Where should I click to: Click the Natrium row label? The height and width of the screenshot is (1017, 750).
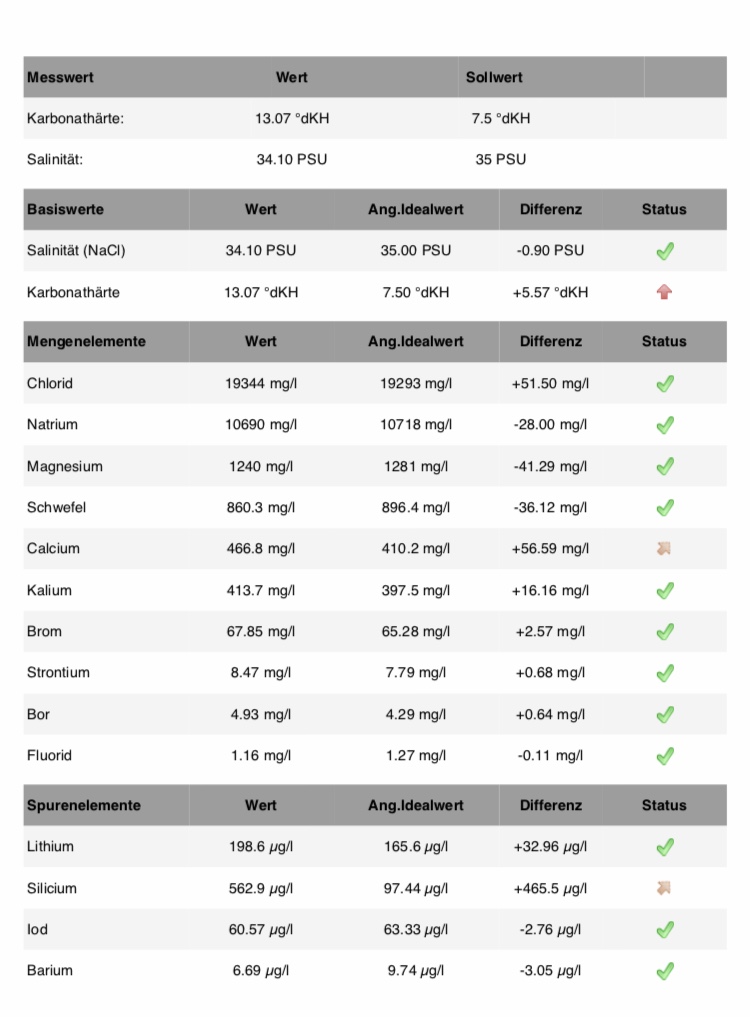point(52,424)
